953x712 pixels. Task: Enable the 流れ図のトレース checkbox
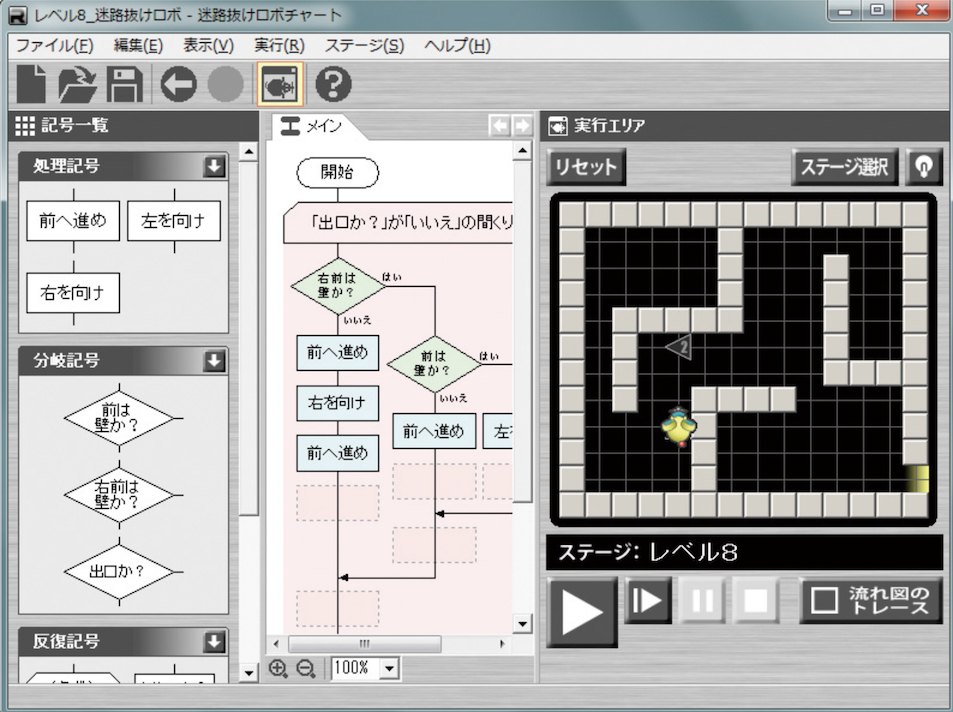coord(825,601)
